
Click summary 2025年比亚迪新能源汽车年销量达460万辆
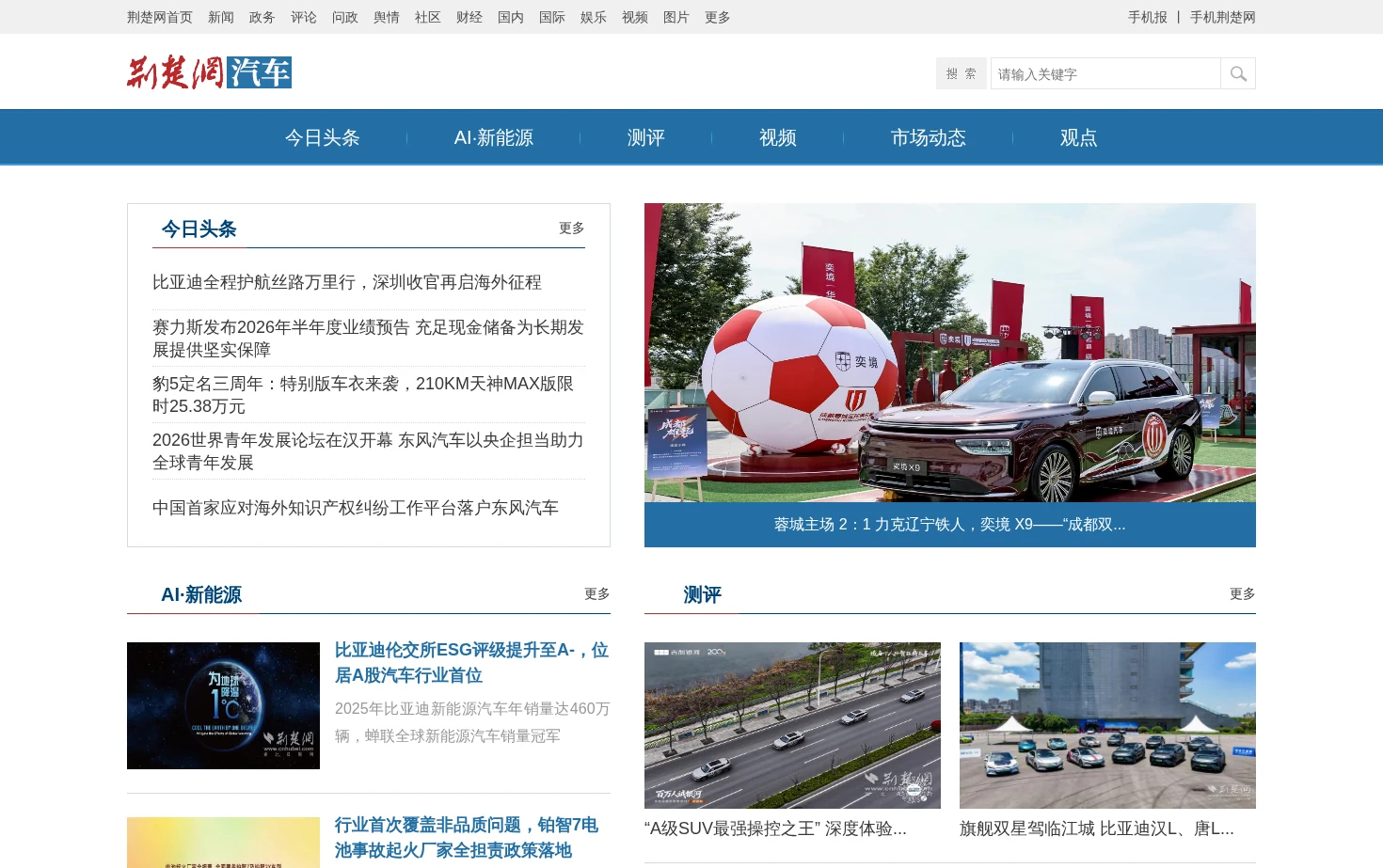coord(472,722)
